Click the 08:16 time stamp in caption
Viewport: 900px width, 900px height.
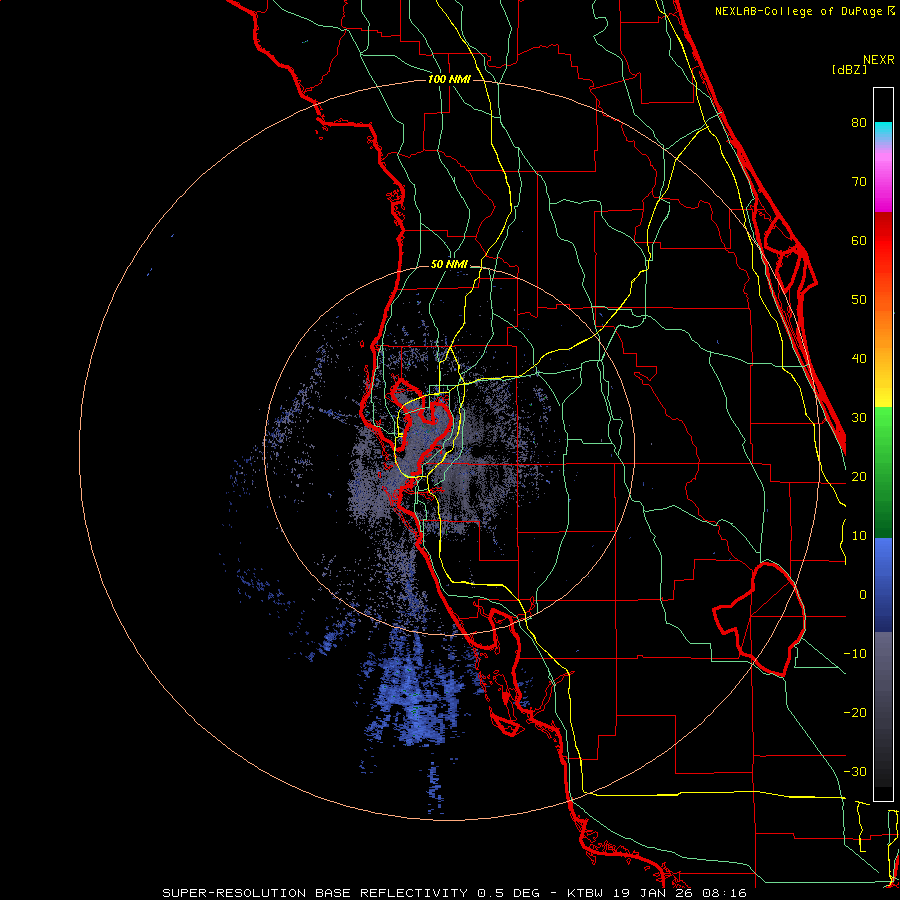tap(722, 893)
